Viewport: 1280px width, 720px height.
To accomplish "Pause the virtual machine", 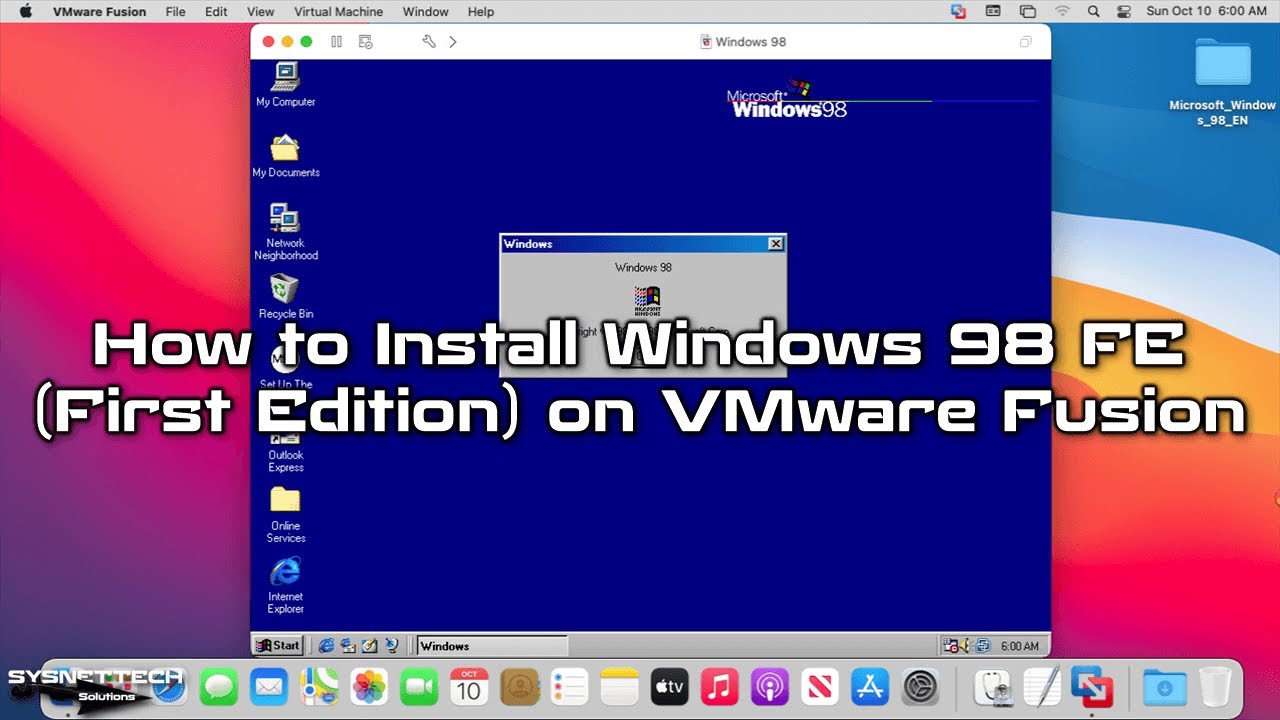I will coord(336,42).
